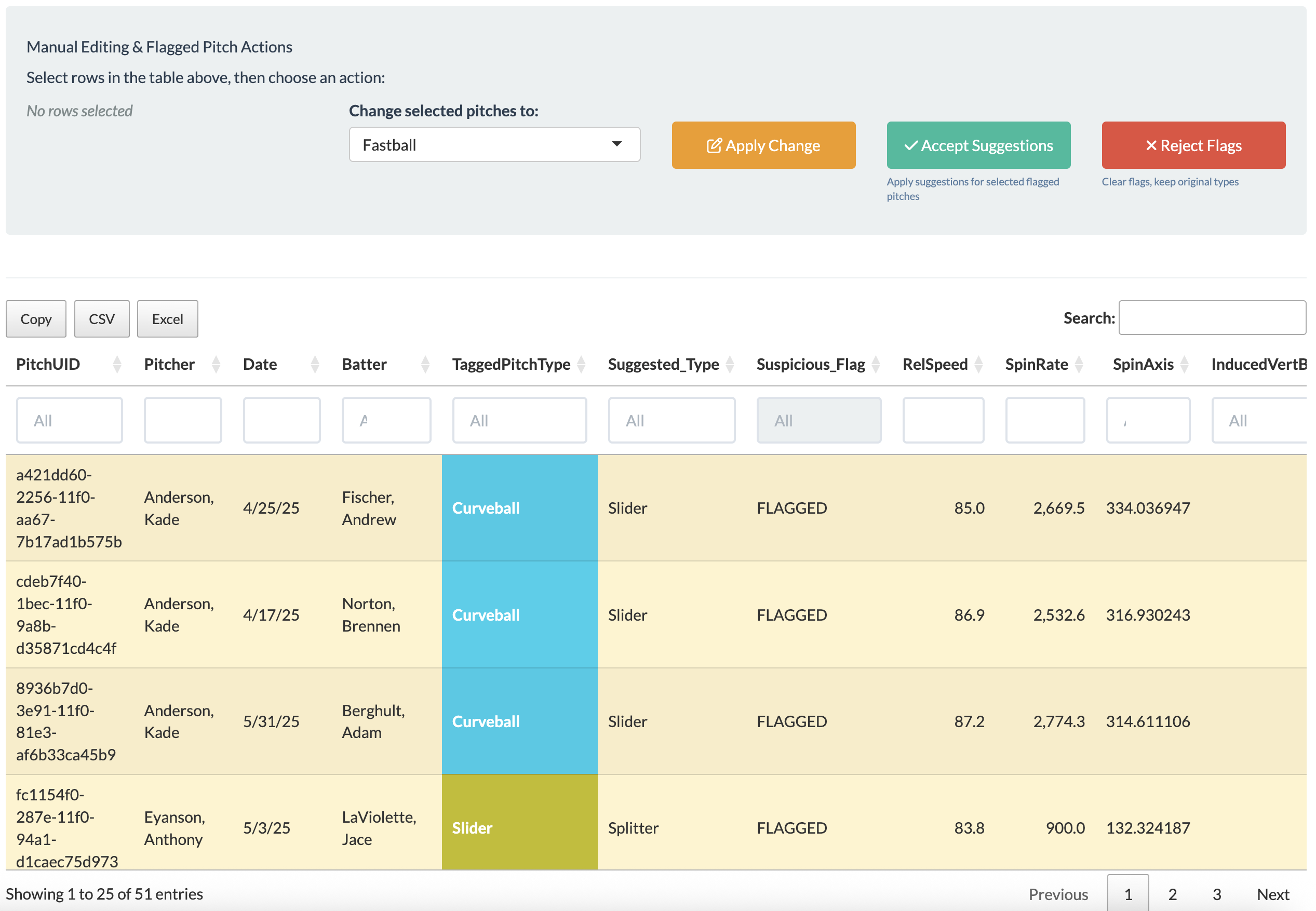
Task: Go to page 2 of results
Action: click(1172, 894)
